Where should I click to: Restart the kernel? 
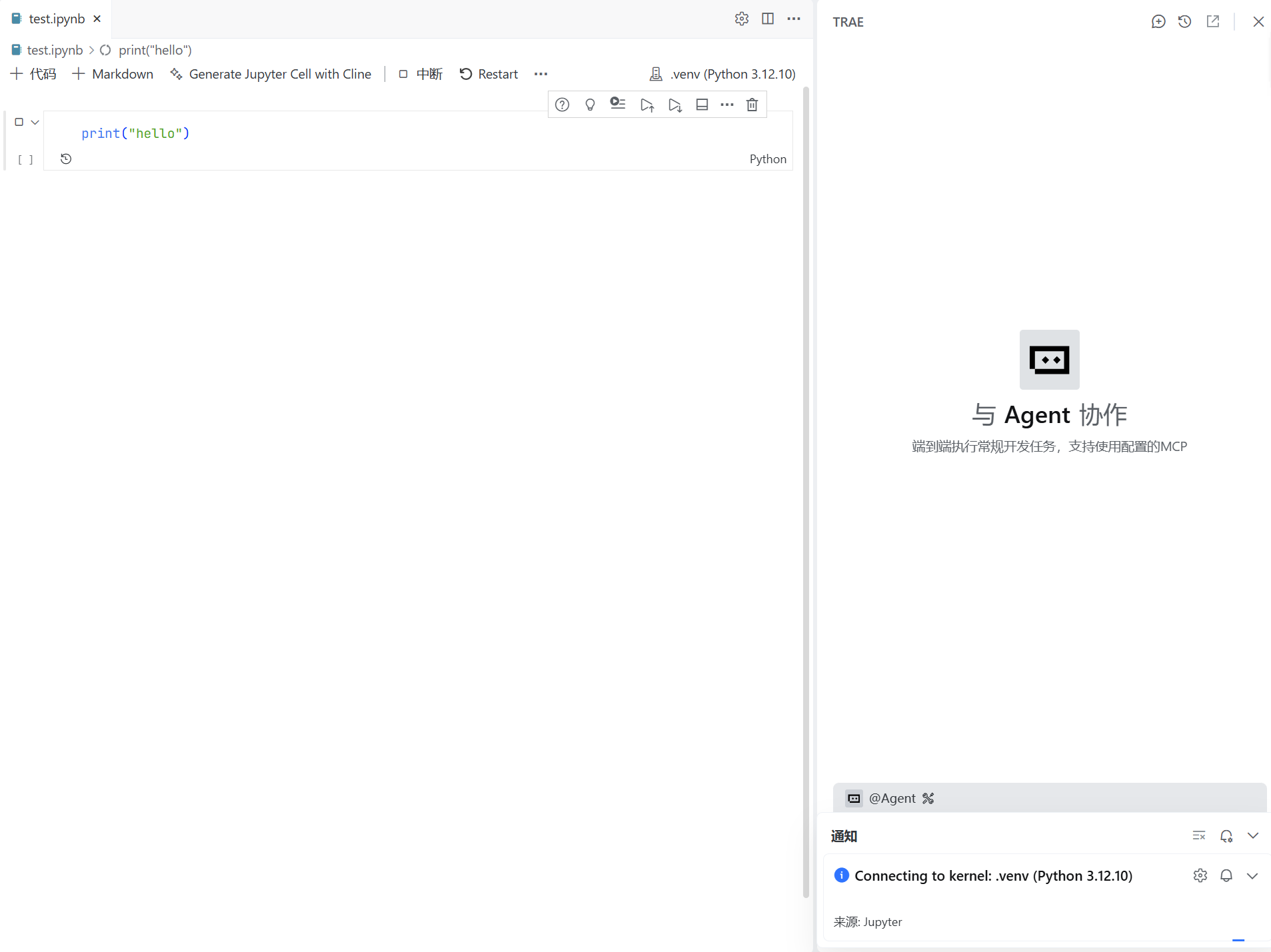[x=489, y=74]
